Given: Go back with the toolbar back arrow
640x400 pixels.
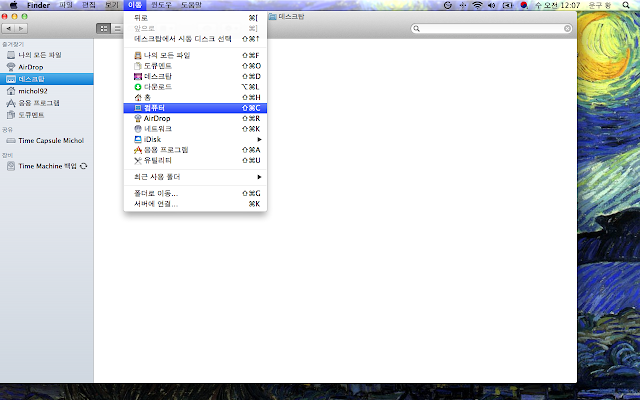Looking at the screenshot, I should click(x=9, y=29).
